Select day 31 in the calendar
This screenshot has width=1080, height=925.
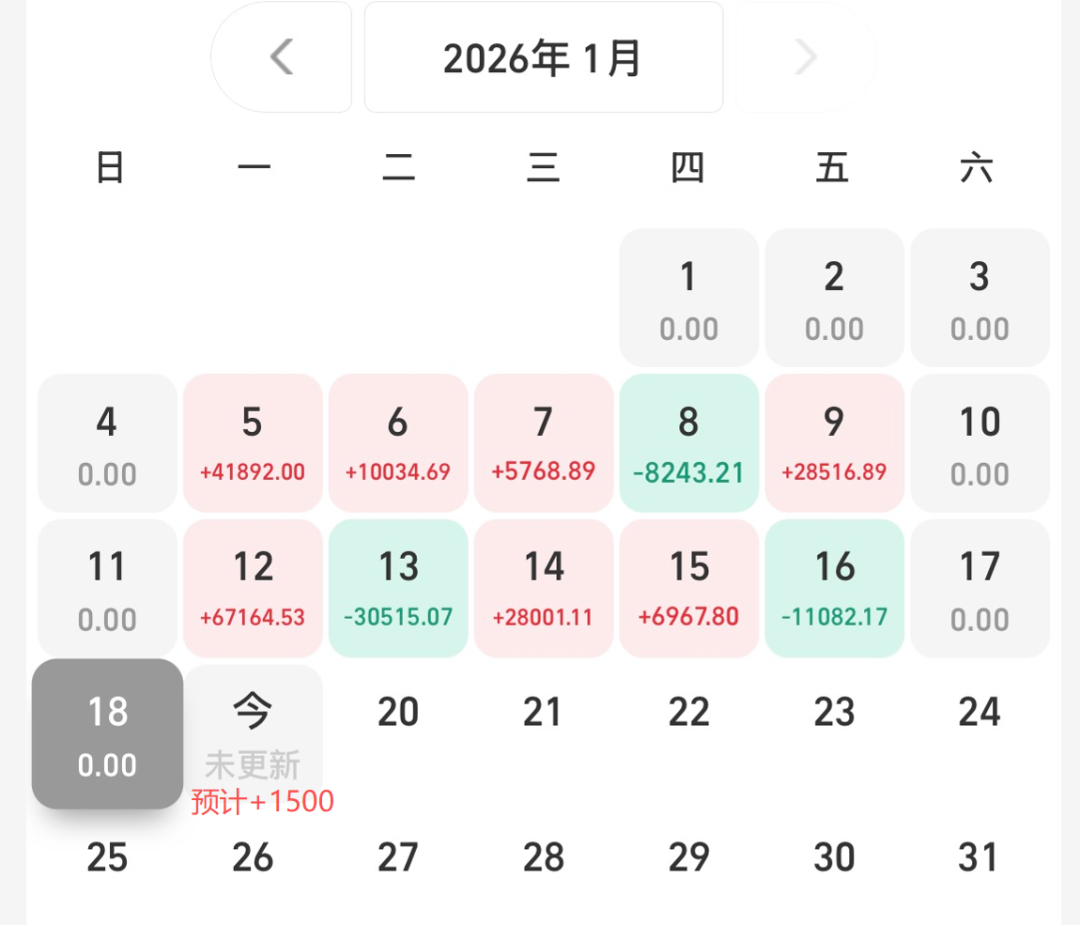[978, 858]
